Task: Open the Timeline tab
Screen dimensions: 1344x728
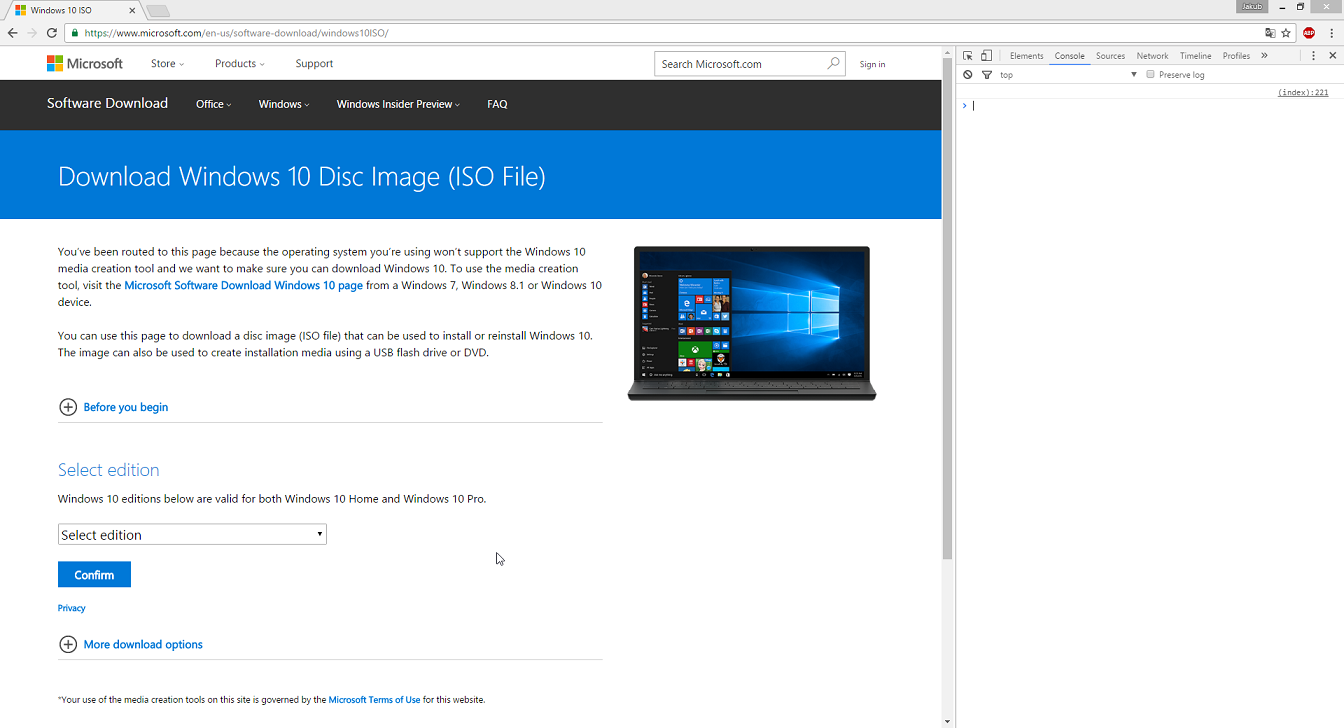Action: click(x=1195, y=56)
